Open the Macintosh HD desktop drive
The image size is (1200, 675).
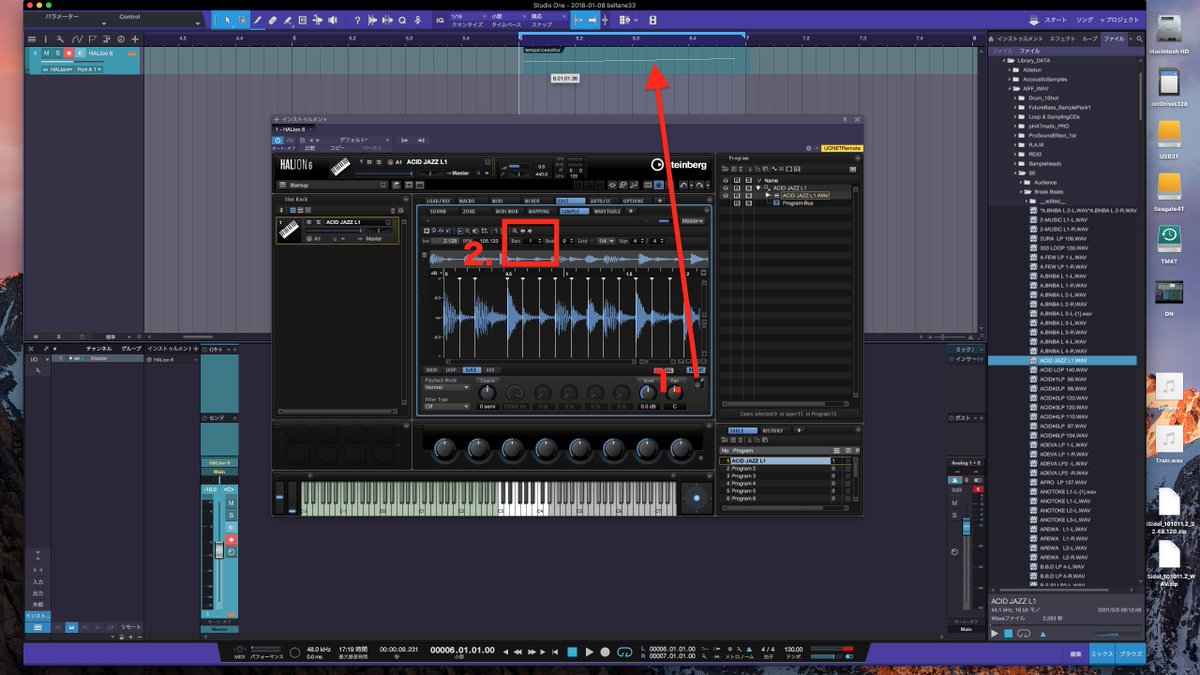(1168, 30)
